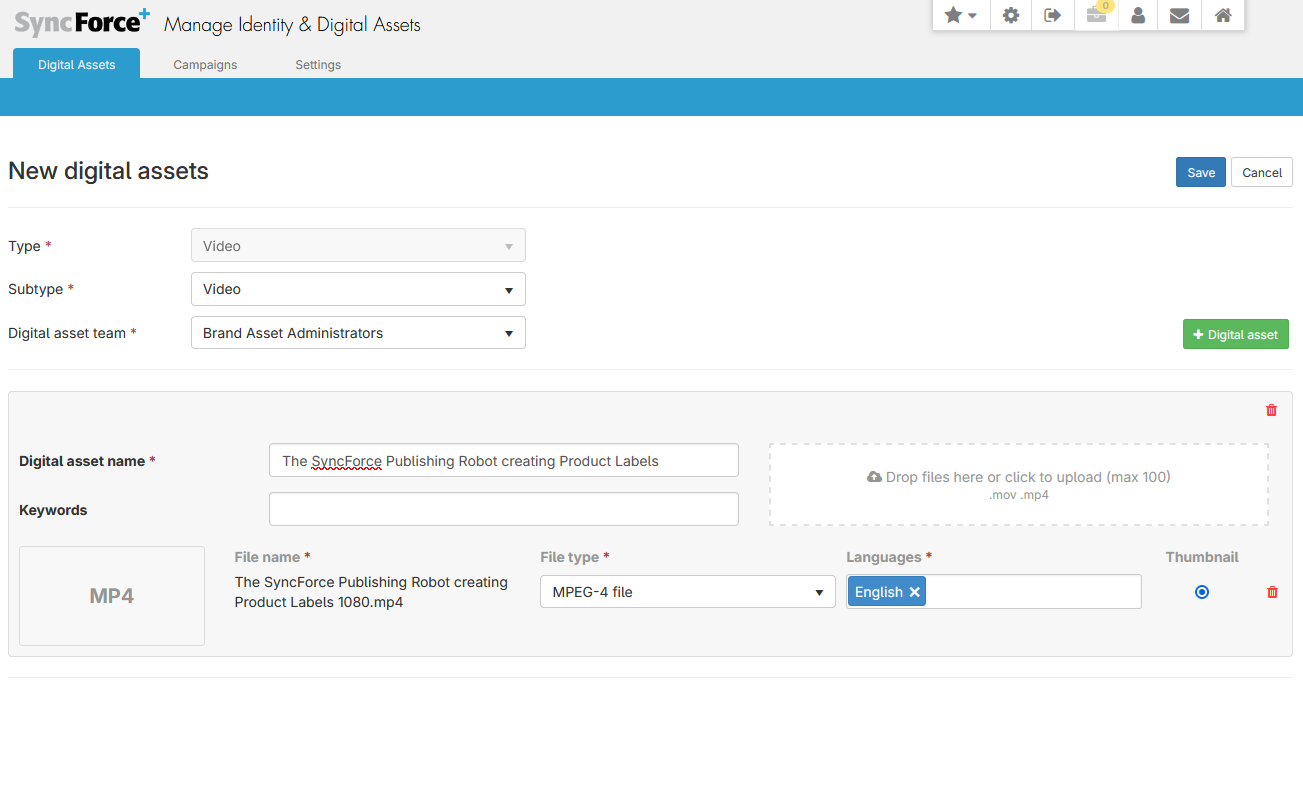Open the favorites star menu
Viewport: 1303px width, 812px height.
[x=961, y=15]
